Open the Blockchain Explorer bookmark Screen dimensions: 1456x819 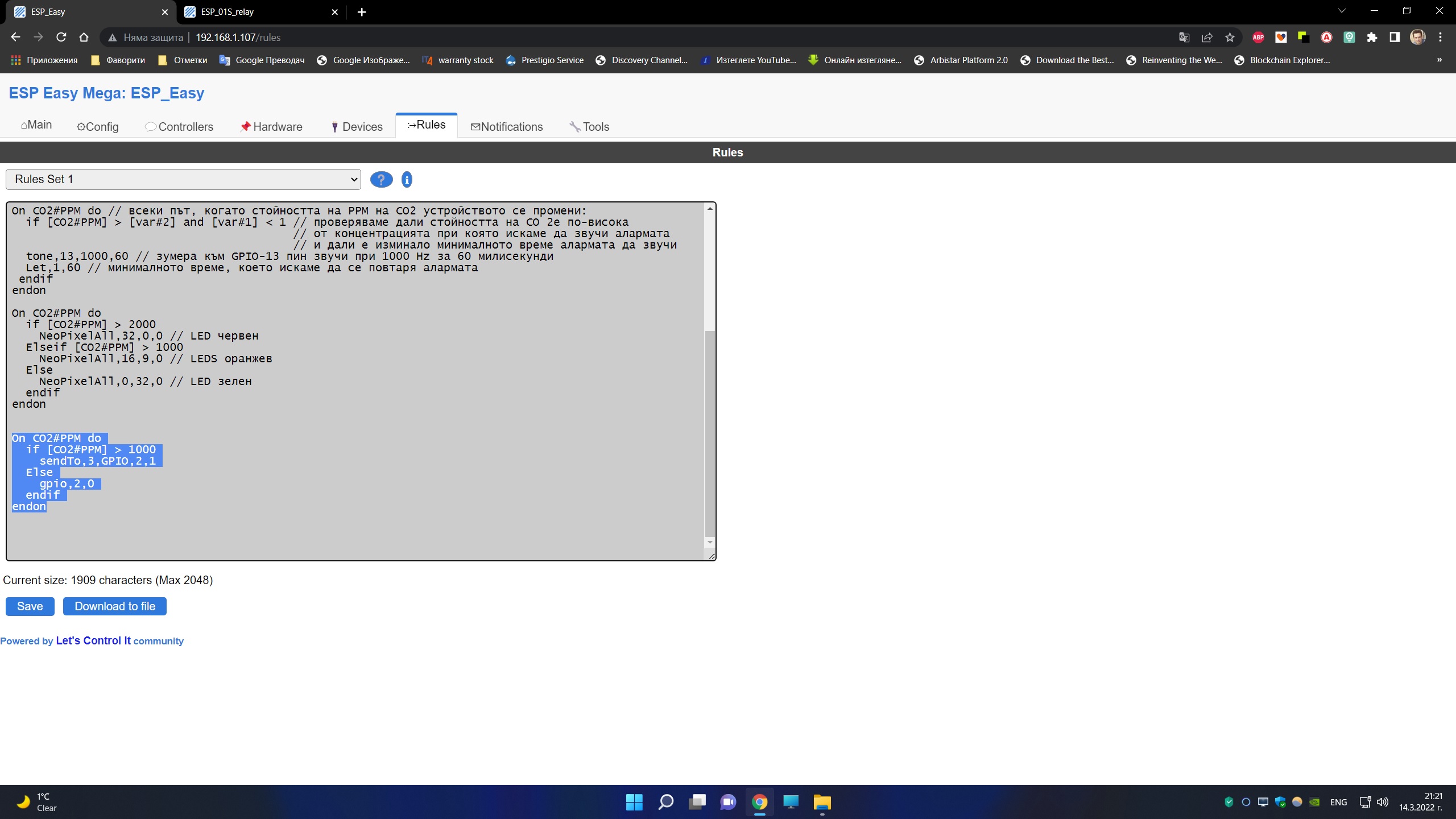tap(1282, 60)
